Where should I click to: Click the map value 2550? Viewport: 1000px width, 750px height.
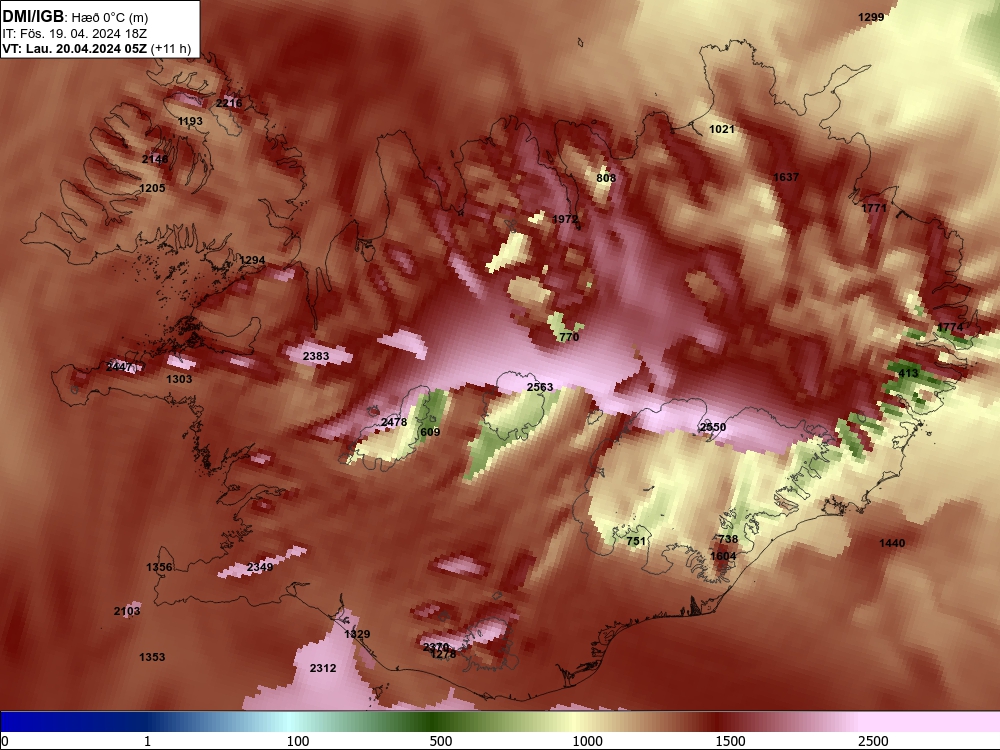pyautogui.click(x=712, y=427)
